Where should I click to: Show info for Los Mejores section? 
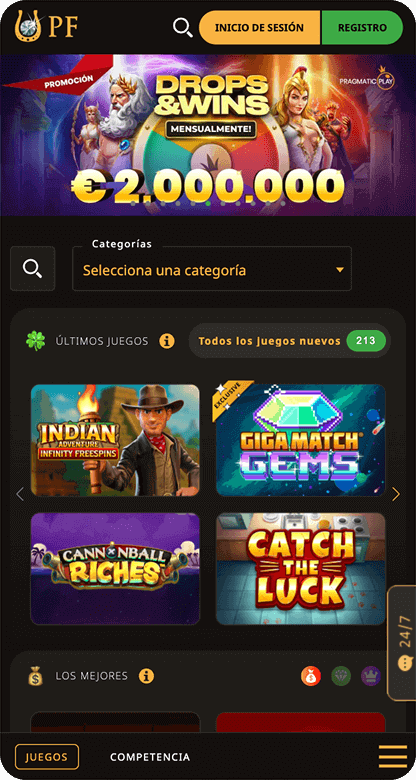pos(146,676)
